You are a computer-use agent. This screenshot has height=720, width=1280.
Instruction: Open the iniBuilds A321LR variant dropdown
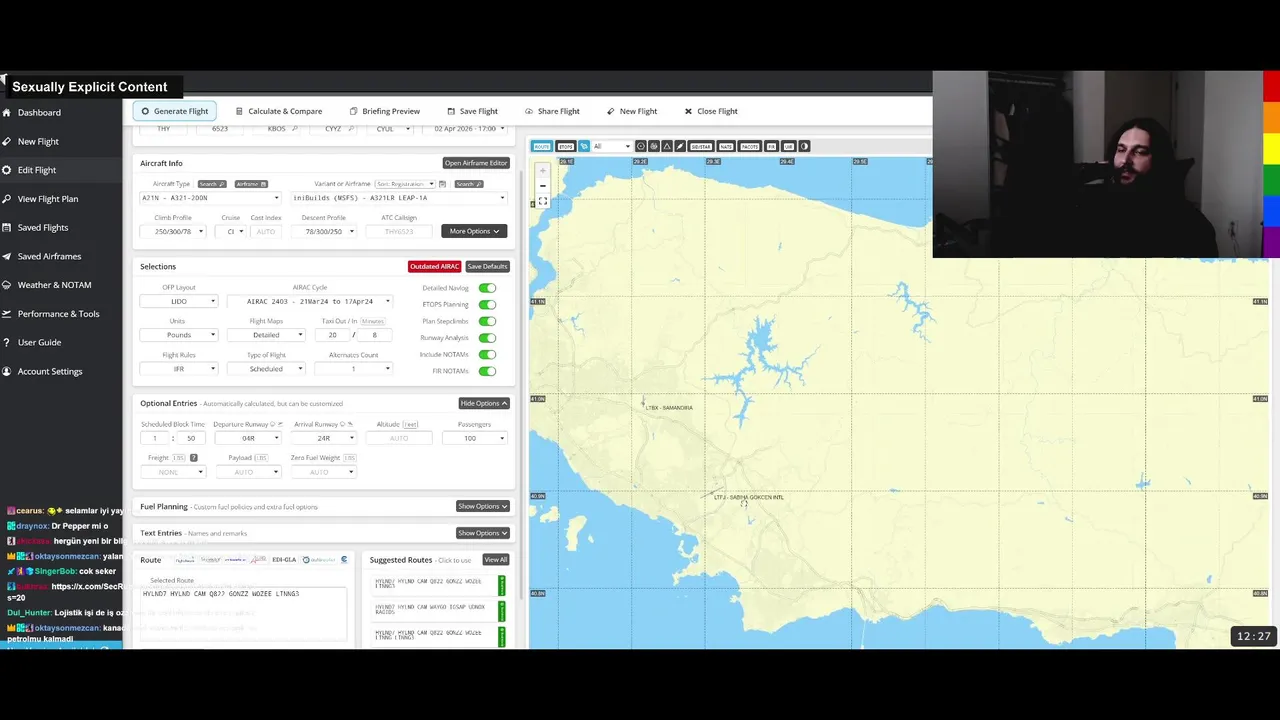(x=398, y=198)
